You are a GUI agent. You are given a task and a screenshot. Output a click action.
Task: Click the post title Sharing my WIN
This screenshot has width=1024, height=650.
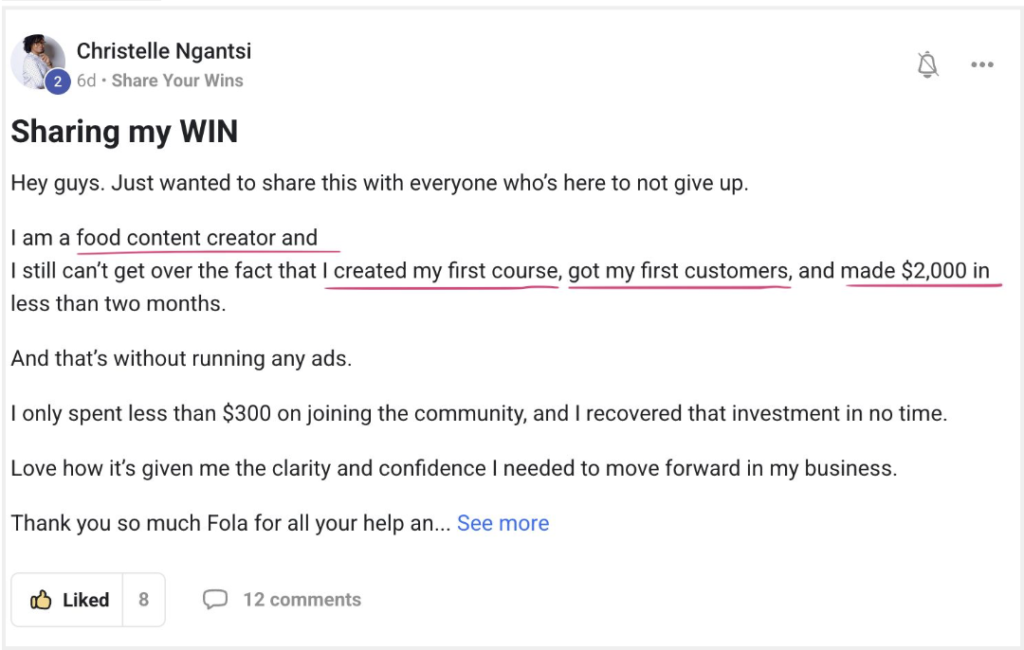[124, 131]
